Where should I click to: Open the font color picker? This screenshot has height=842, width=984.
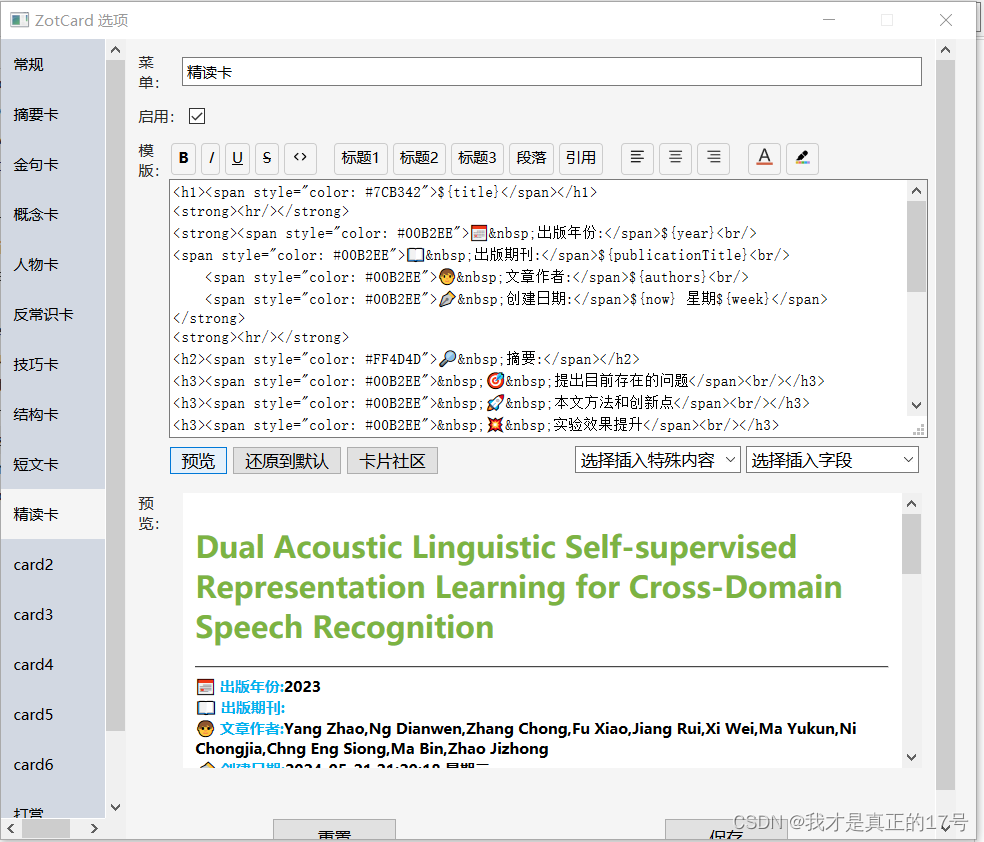click(764, 158)
